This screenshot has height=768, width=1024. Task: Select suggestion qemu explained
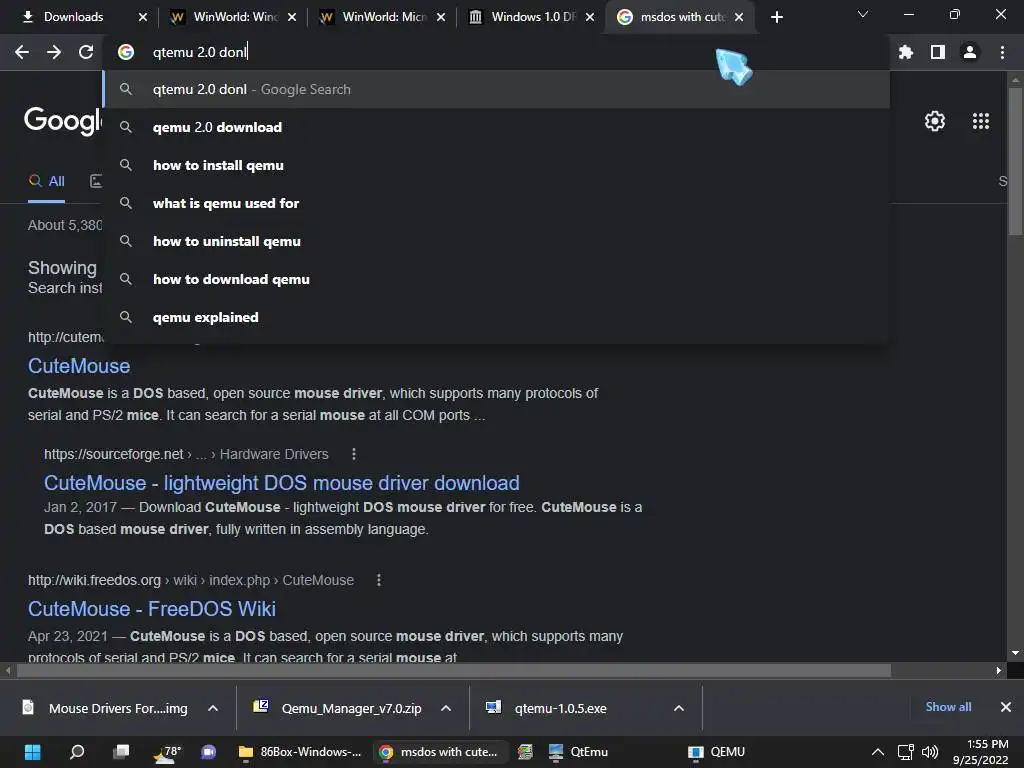pos(496,317)
